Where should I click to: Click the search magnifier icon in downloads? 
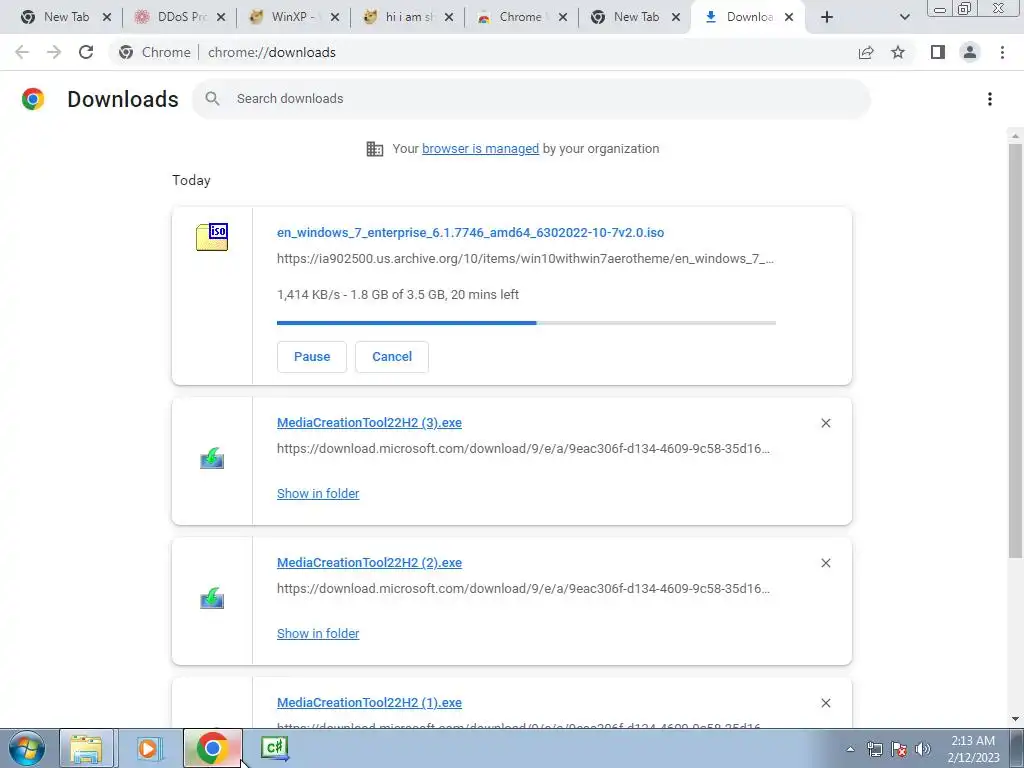coord(212,99)
